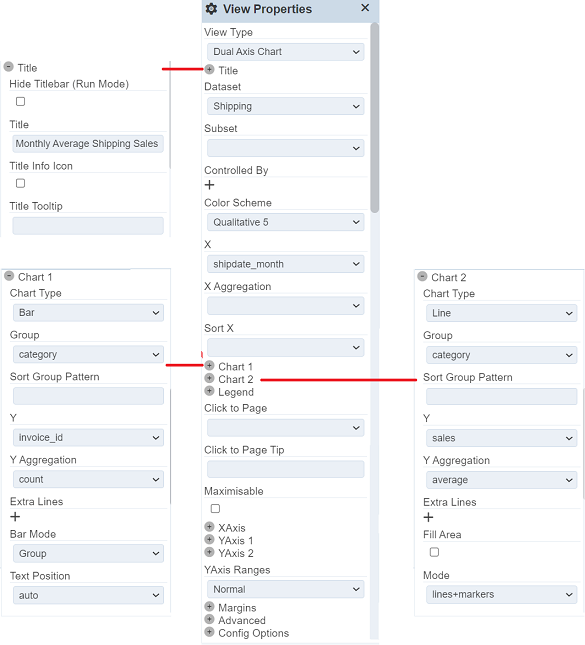Toggle the Maximisable checkbox
585x645 pixels.
pyautogui.click(x=215, y=509)
